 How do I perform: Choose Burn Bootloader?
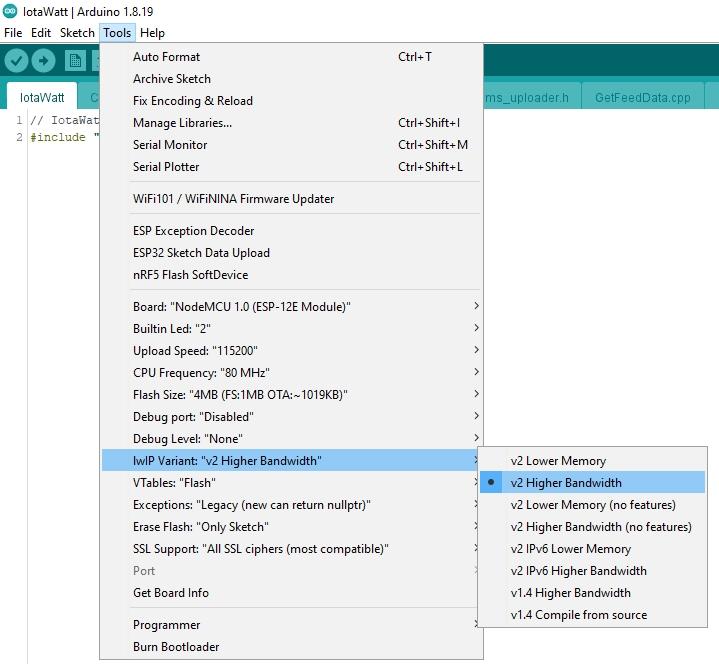tap(292, 647)
